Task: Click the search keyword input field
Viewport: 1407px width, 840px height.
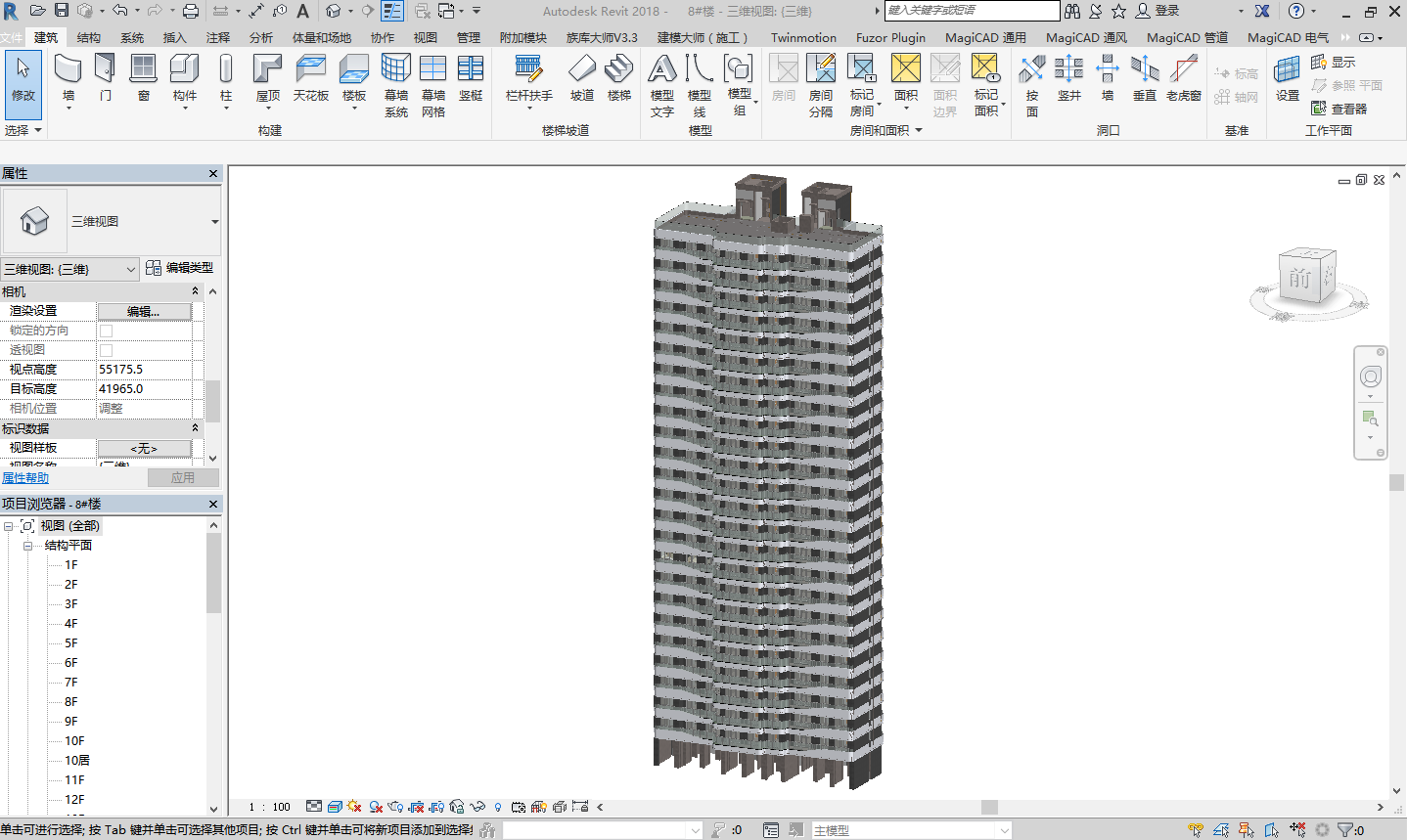Action: point(972,11)
